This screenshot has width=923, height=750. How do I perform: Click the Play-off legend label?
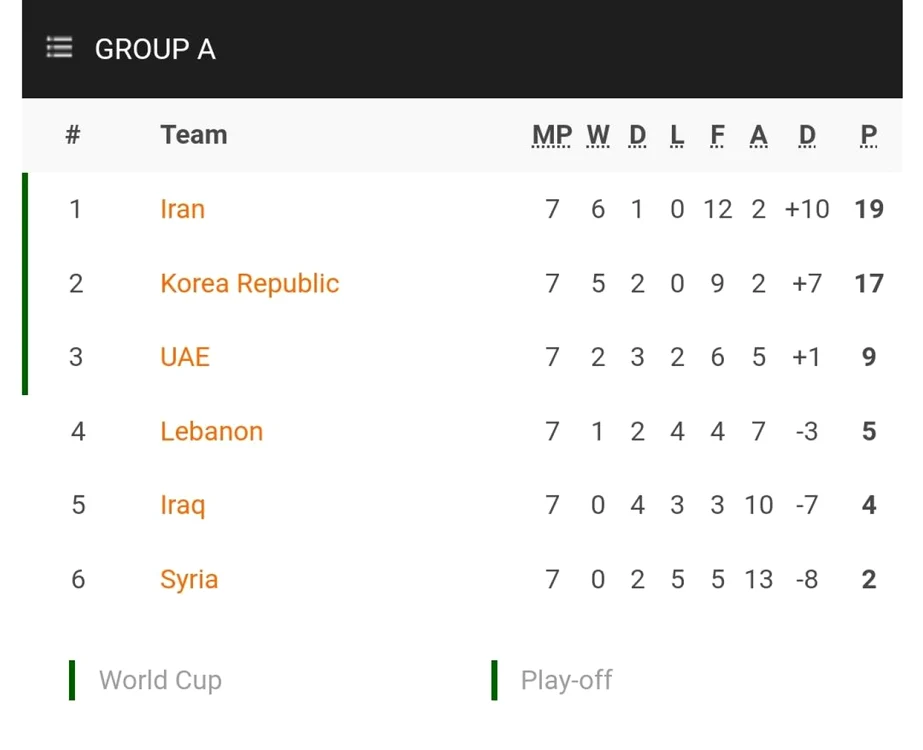tap(566, 681)
